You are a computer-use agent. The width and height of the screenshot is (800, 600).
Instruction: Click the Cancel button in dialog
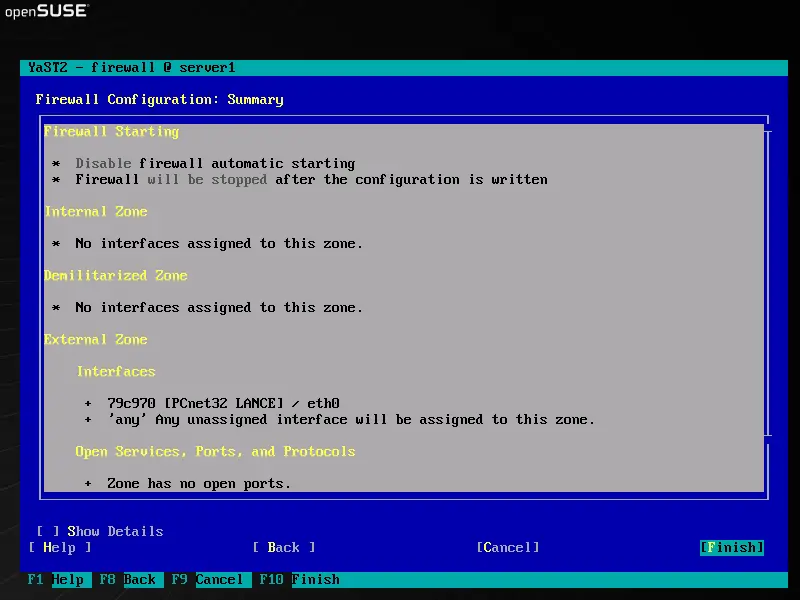[508, 547]
